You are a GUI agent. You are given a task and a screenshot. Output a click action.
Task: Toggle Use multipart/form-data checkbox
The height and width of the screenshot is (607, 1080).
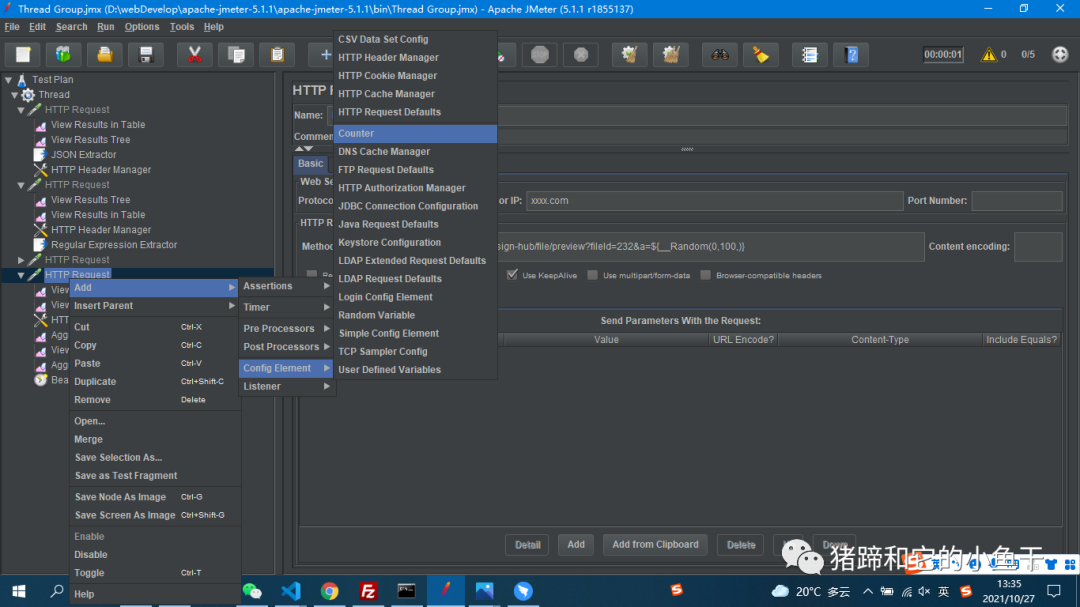coord(592,275)
